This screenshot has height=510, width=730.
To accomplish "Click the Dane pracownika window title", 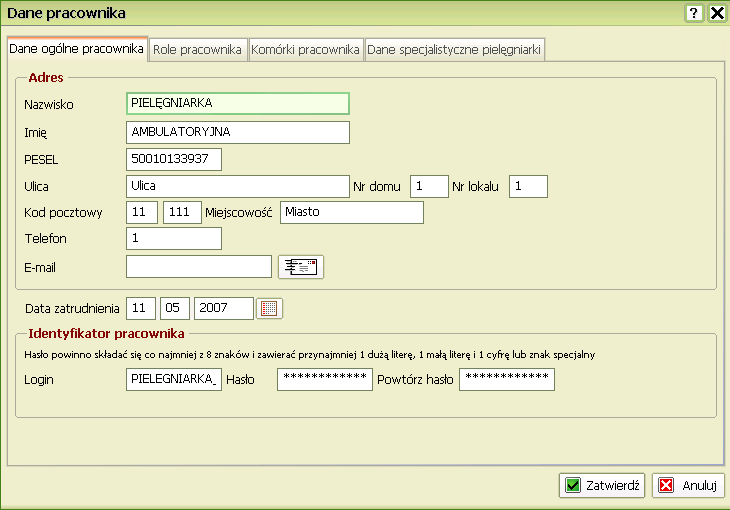I will [x=66, y=13].
